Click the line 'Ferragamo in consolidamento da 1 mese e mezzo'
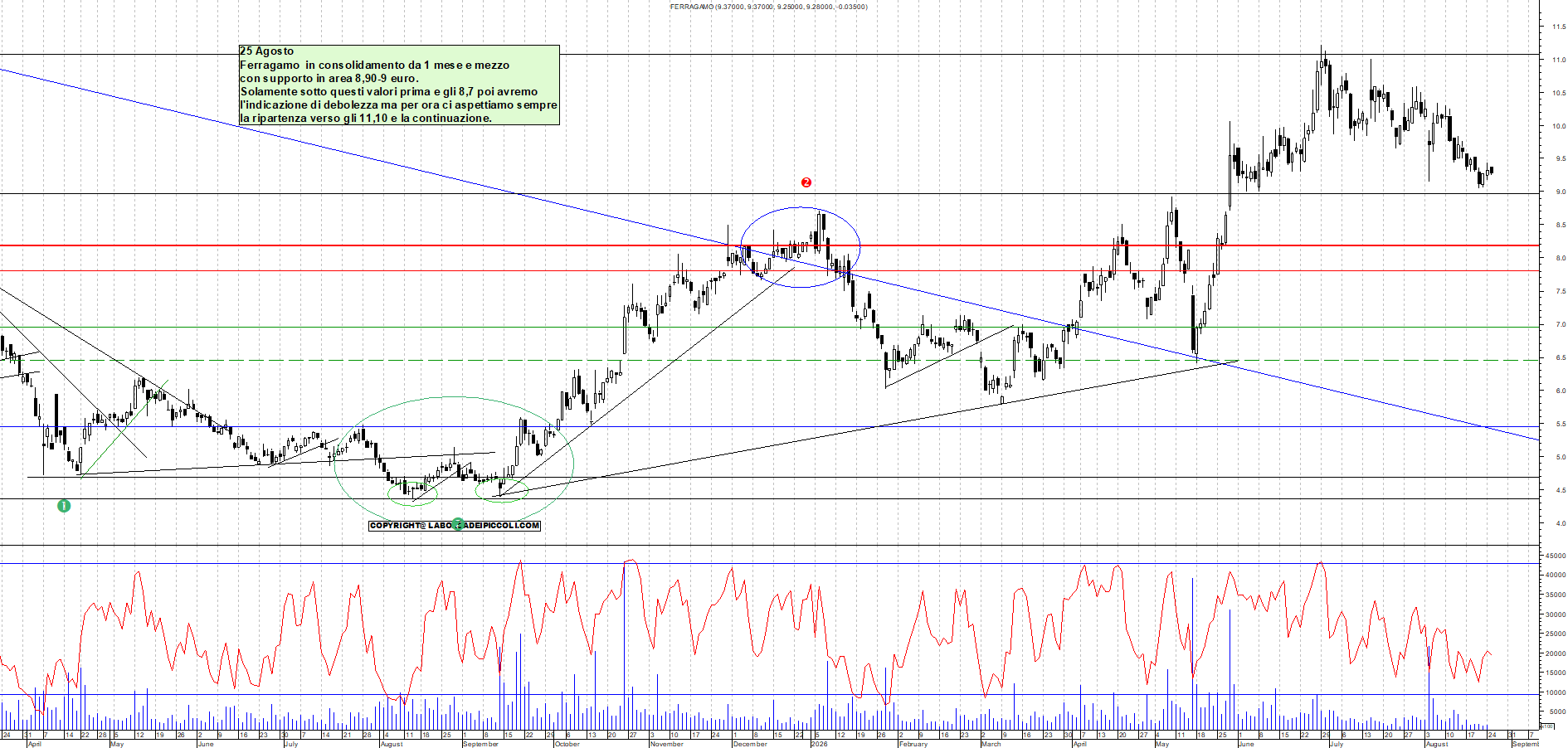 pos(375,65)
